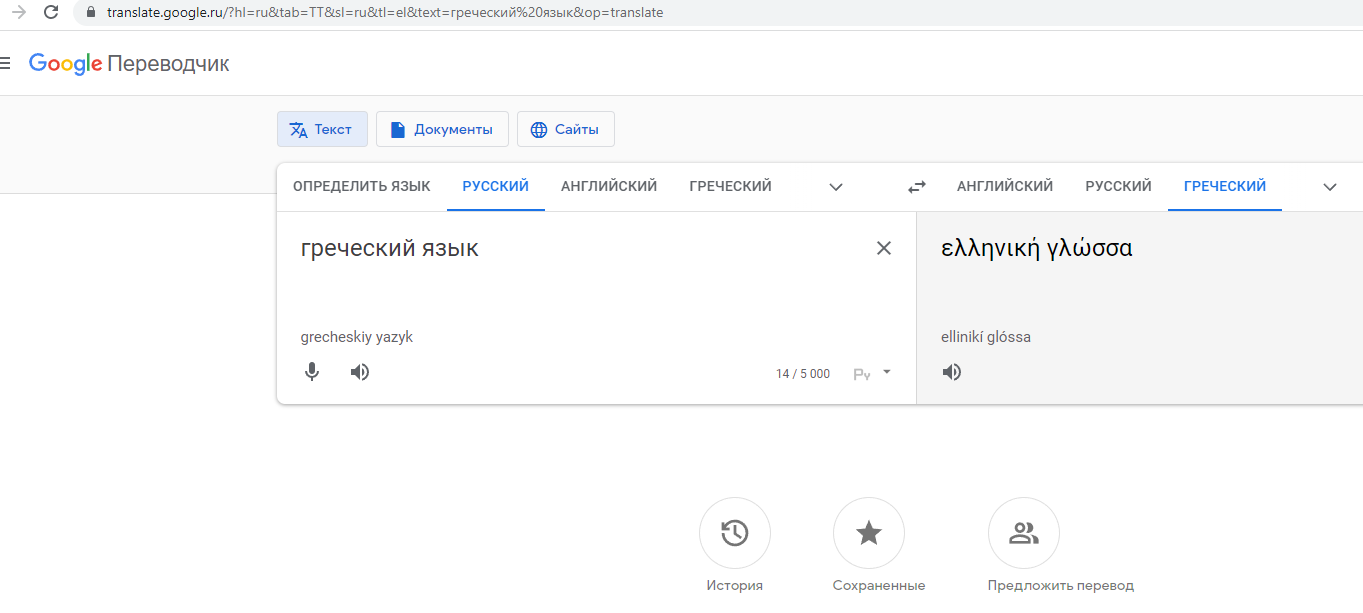1363x613 pixels.
Task: Open Предложить перевод contribution
Action: point(1024,533)
